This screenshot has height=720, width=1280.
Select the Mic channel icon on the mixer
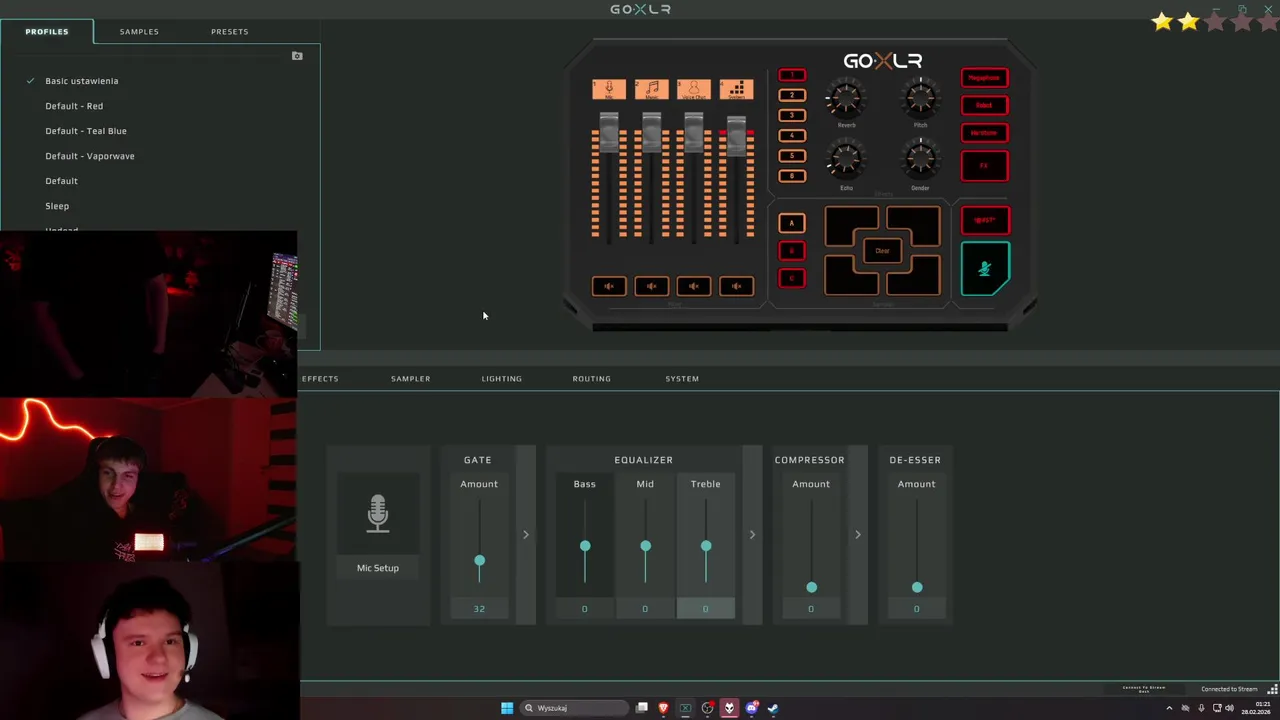[609, 89]
